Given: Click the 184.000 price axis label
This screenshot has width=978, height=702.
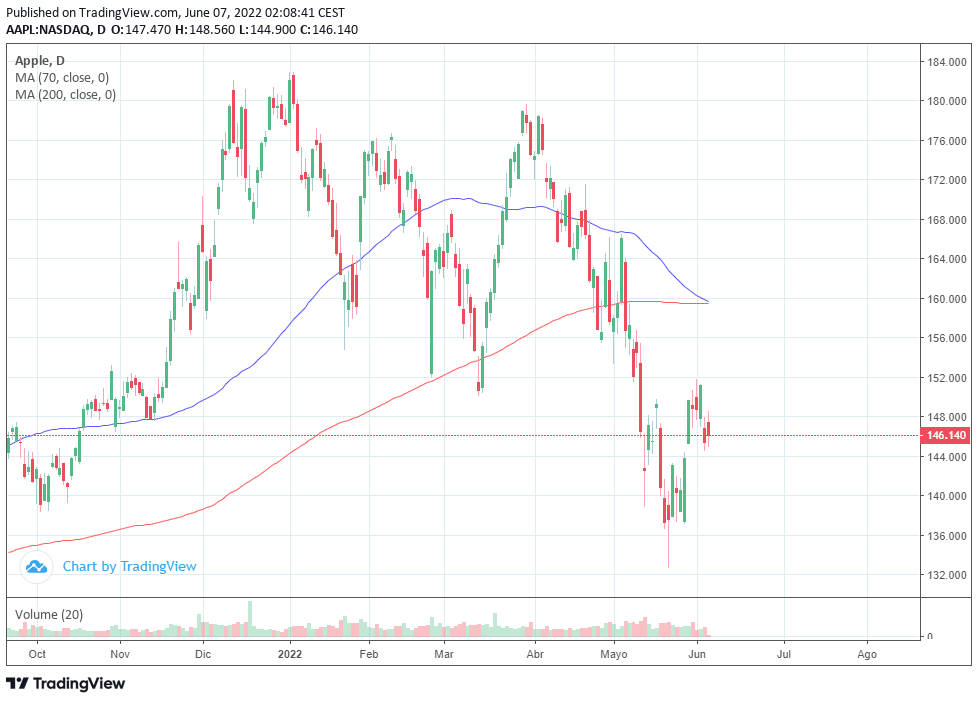Looking at the screenshot, I should click(947, 62).
